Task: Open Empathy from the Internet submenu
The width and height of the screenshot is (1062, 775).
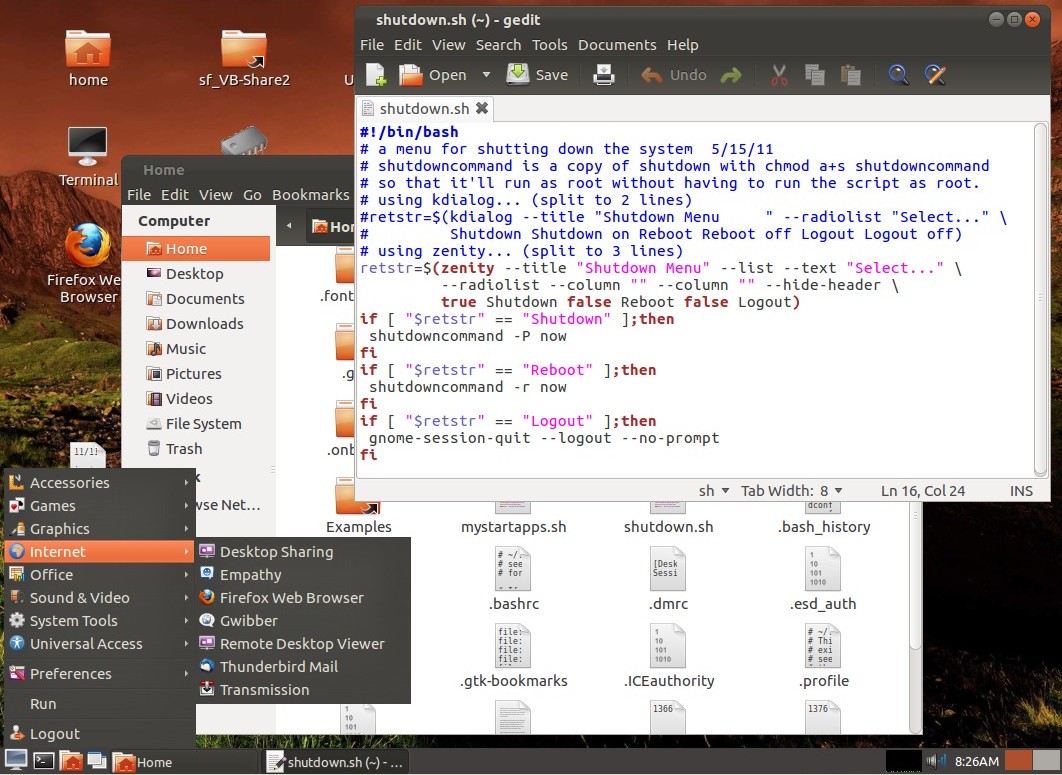Action: (x=303, y=574)
